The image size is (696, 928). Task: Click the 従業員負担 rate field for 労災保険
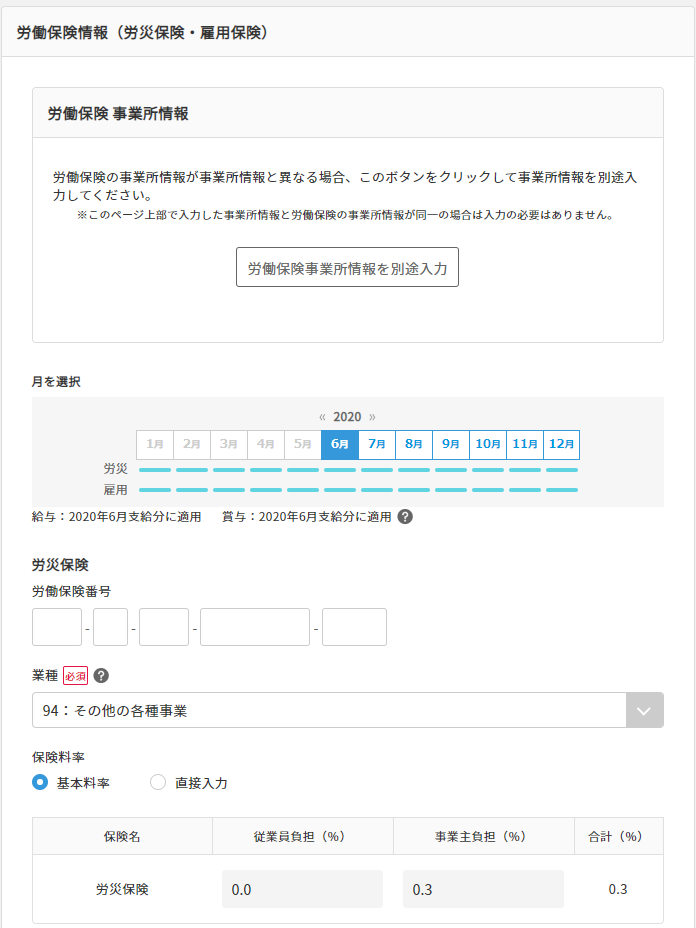302,889
